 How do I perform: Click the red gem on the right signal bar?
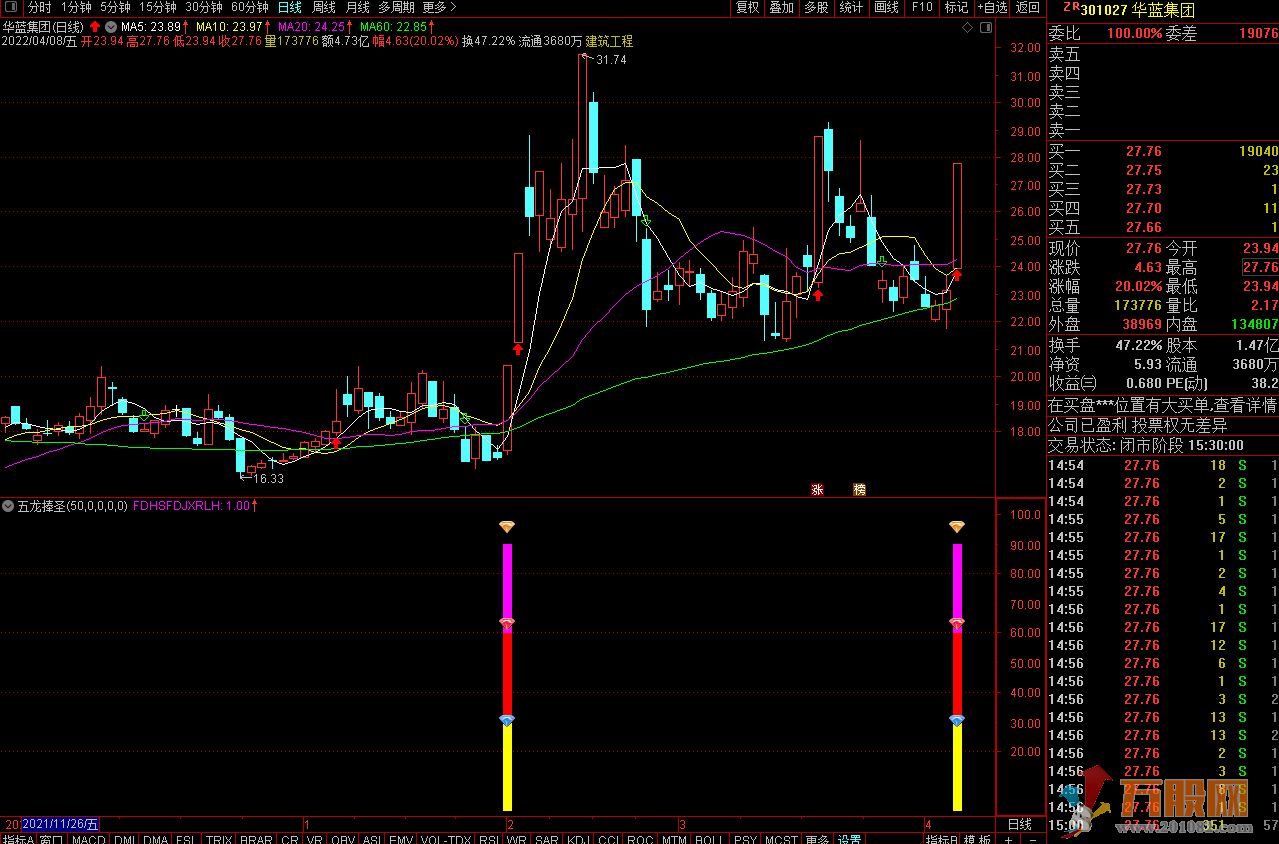(957, 624)
